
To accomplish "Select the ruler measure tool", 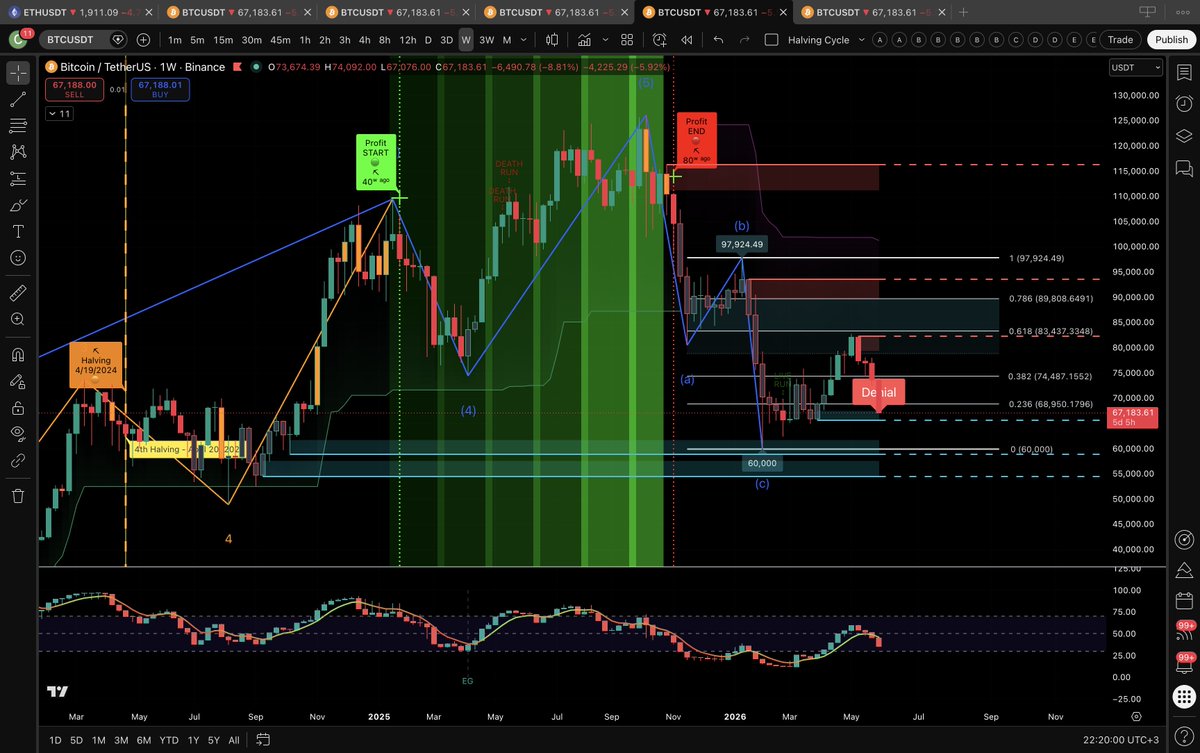I will [x=18, y=293].
